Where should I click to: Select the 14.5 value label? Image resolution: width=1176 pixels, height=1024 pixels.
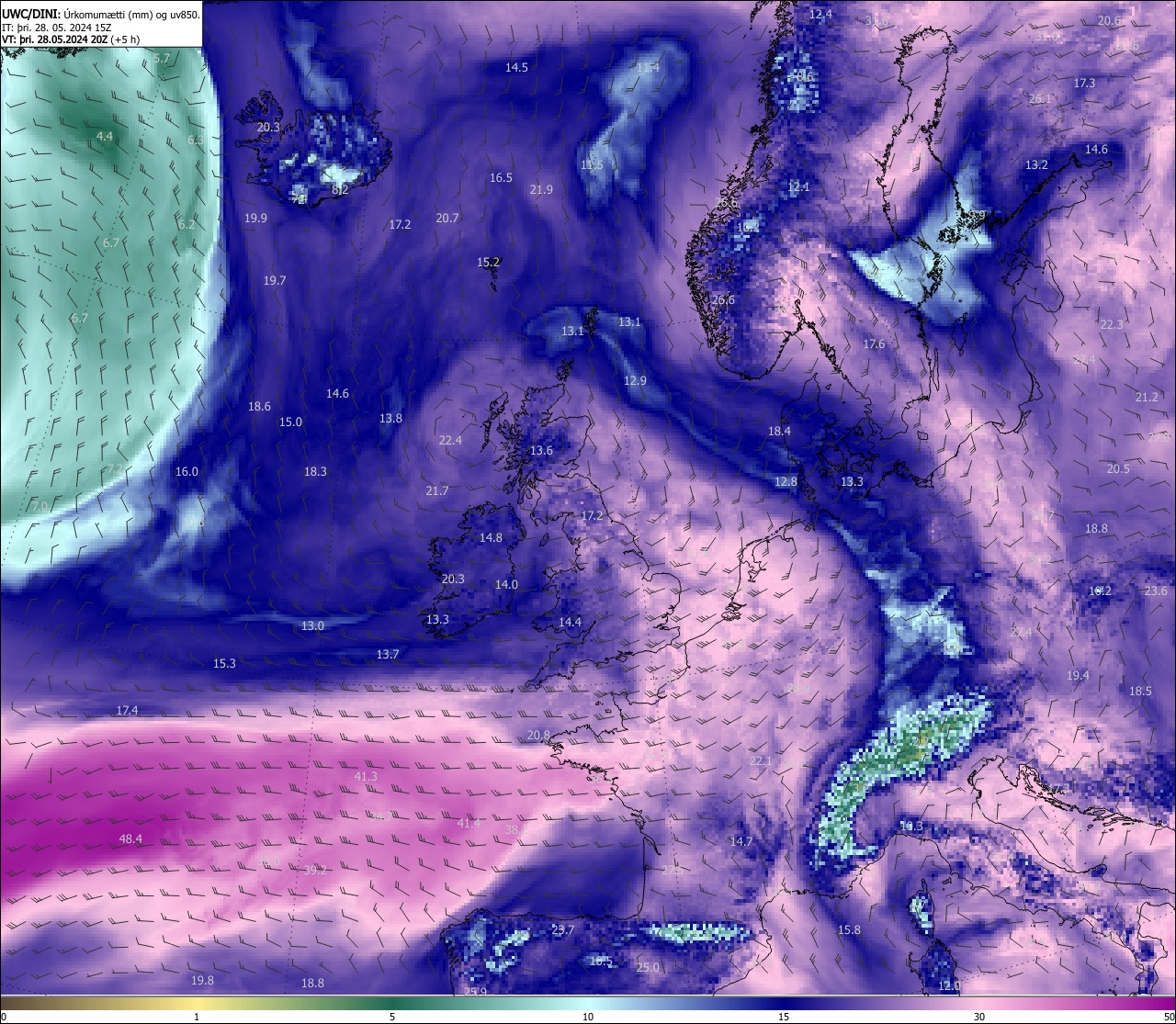[516, 67]
